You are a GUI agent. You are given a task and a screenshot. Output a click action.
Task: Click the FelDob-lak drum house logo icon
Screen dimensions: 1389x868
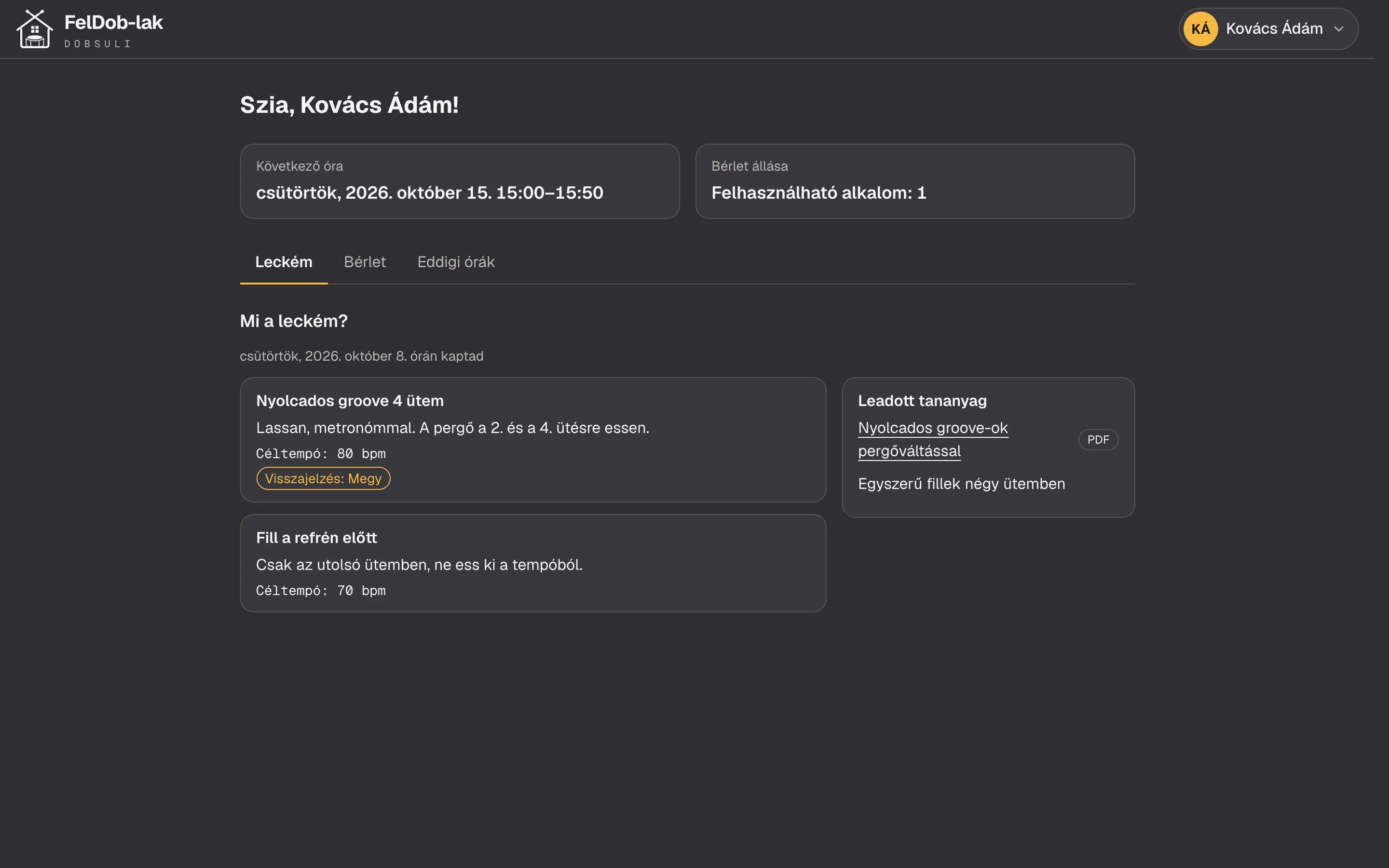pos(34,29)
